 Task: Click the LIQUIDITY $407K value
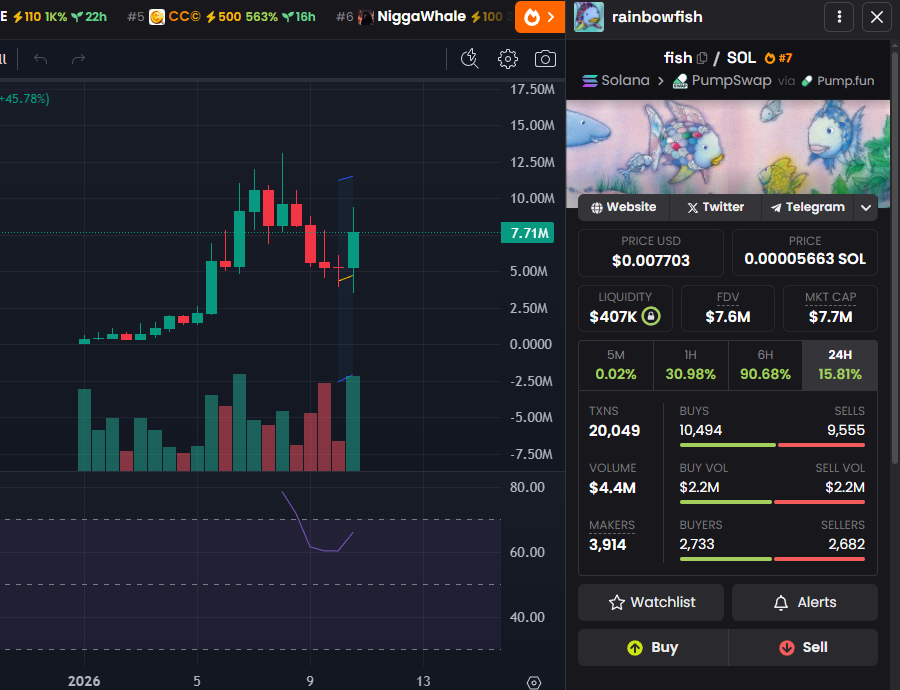613,317
